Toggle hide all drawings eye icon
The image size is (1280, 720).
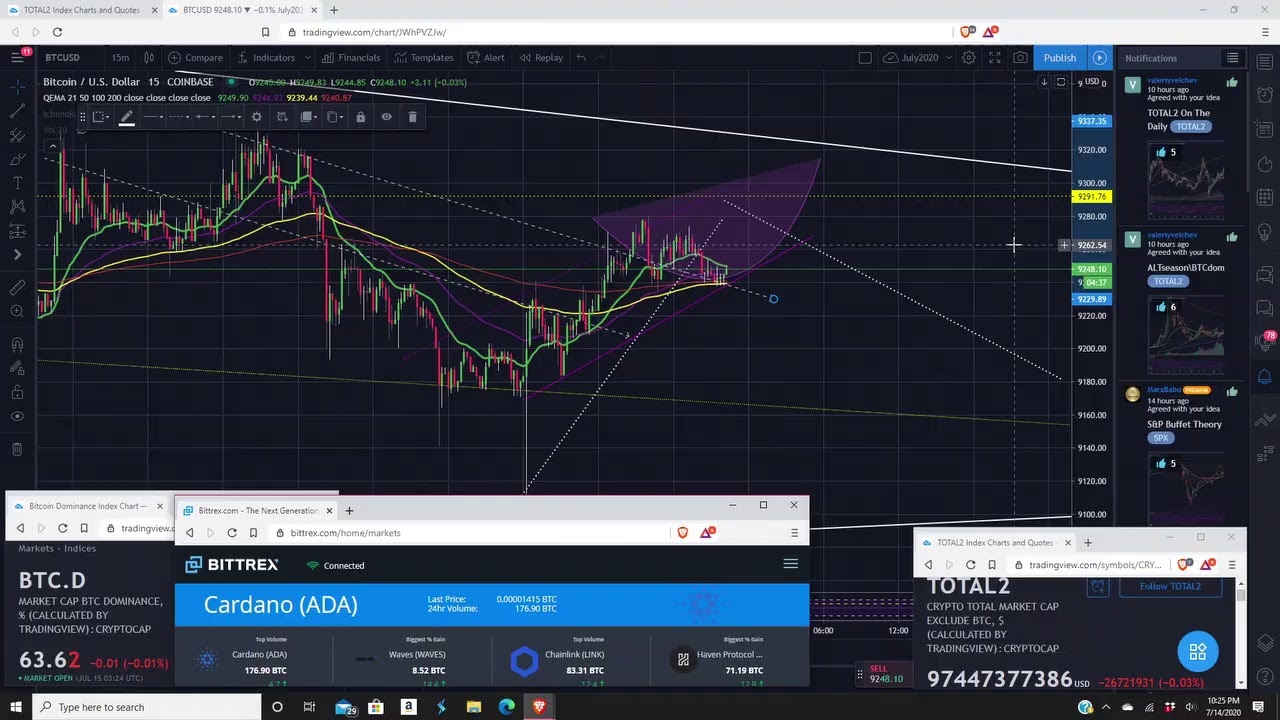(x=17, y=417)
